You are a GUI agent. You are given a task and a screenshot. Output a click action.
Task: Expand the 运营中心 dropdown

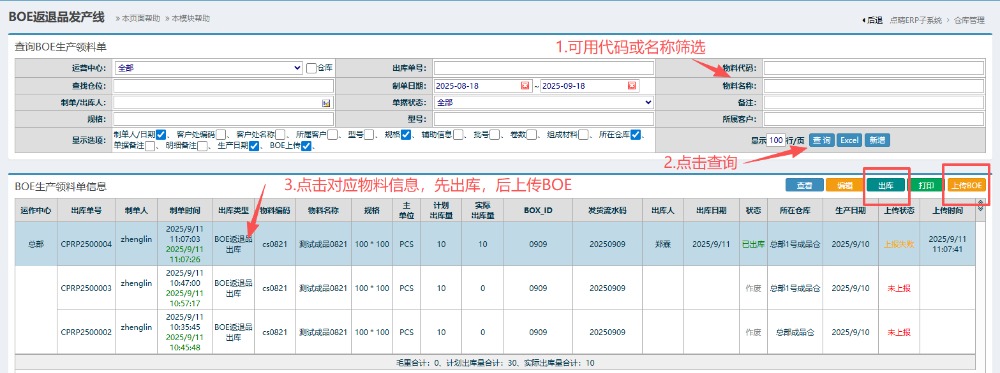[x=208, y=68]
